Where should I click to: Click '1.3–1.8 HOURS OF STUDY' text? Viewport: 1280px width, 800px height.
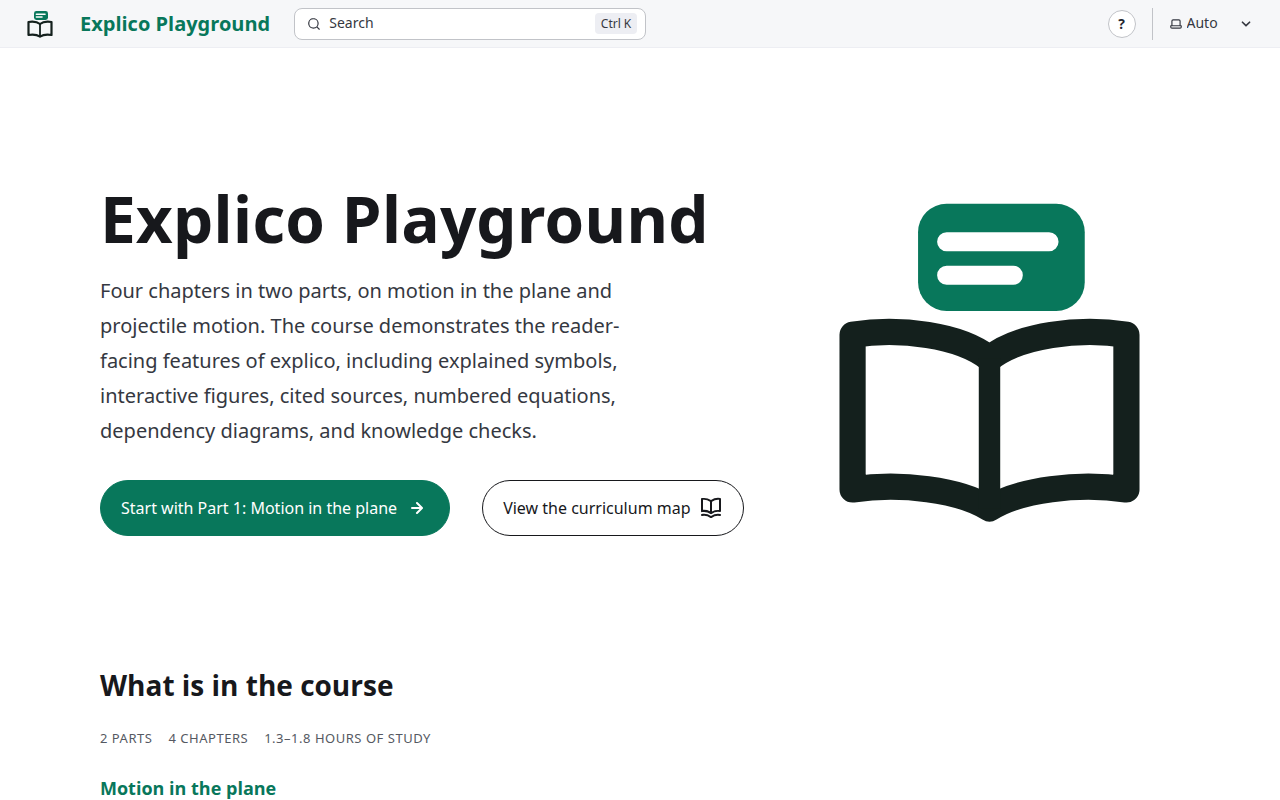pyautogui.click(x=347, y=739)
